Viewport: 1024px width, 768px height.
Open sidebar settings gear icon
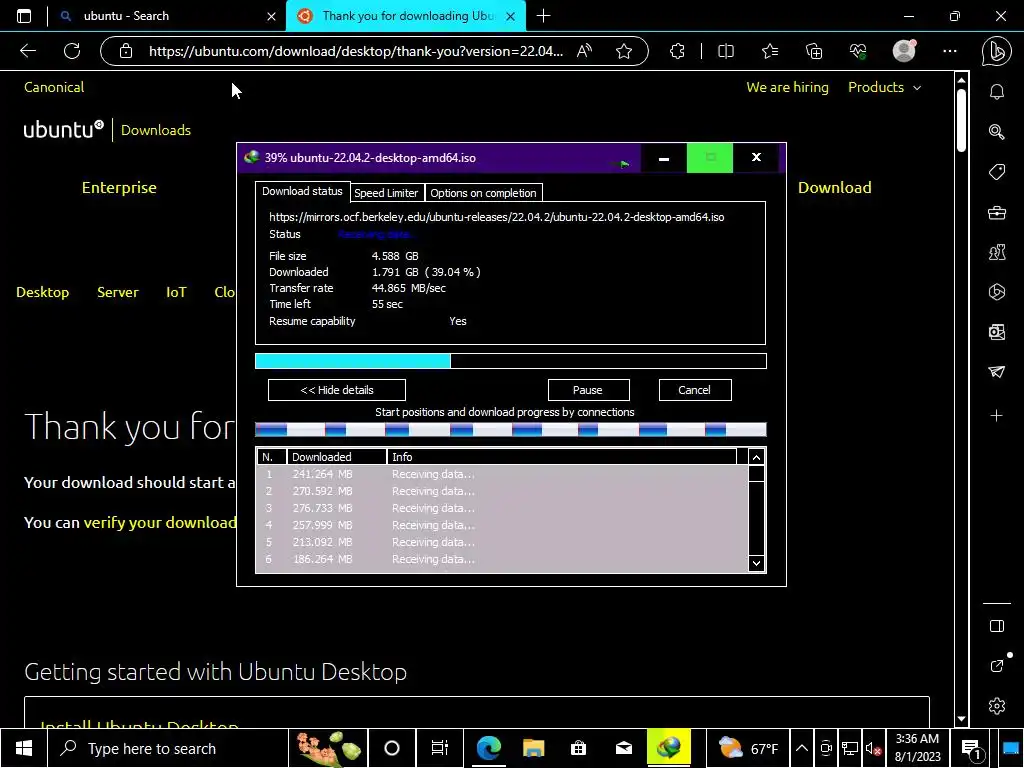click(997, 706)
